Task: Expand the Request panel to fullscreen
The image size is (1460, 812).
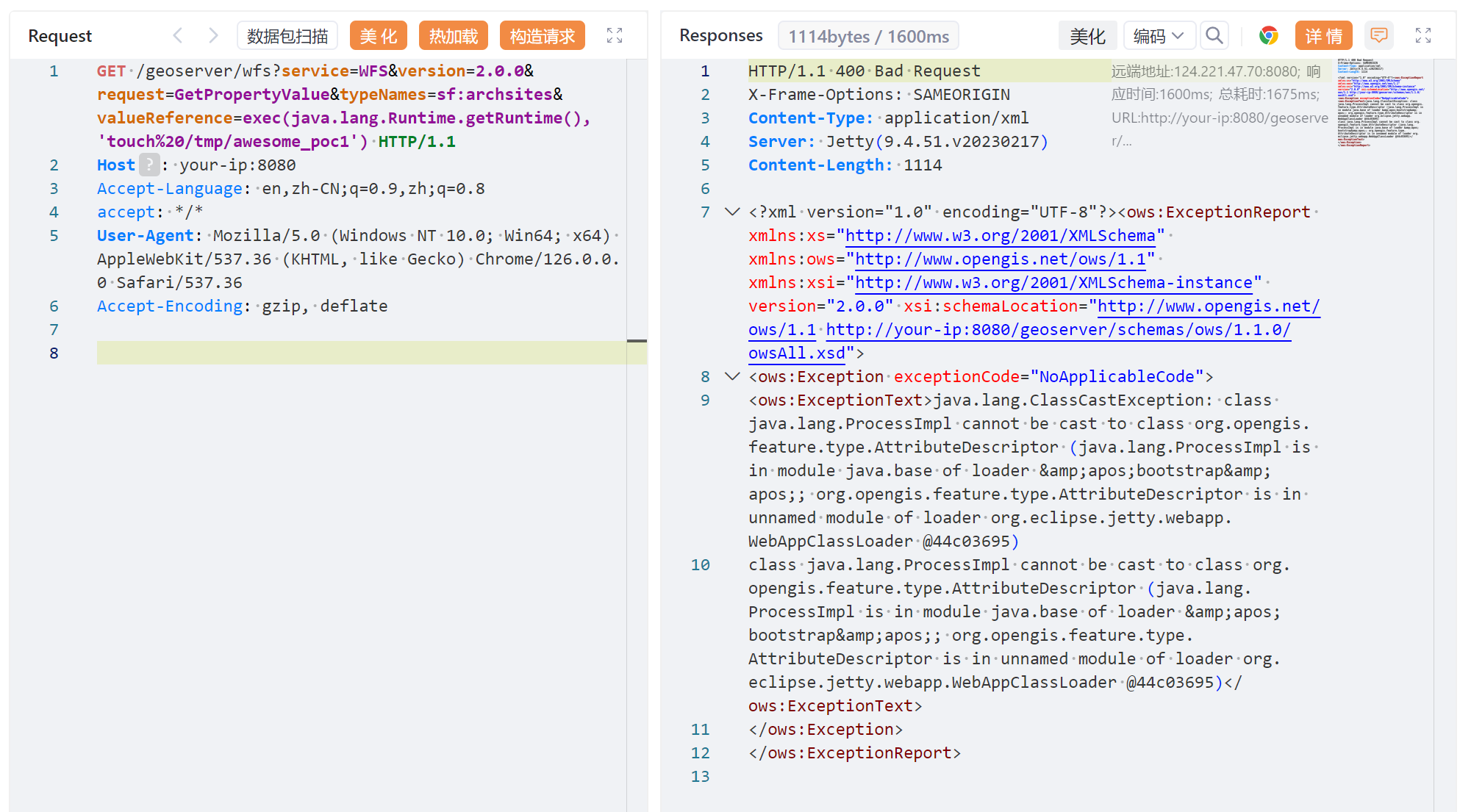Action: (615, 35)
